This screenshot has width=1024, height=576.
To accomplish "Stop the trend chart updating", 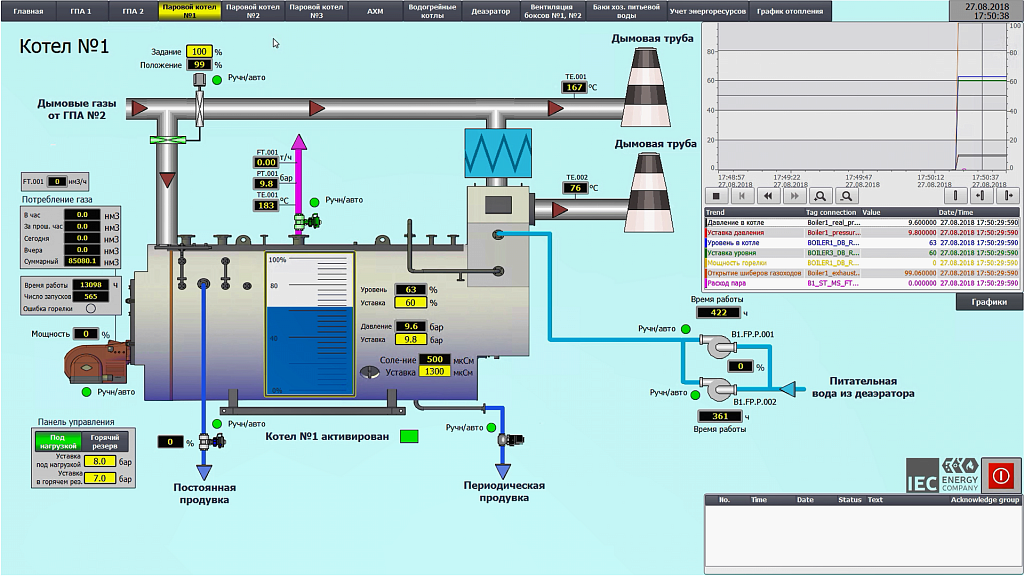I will 717,196.
